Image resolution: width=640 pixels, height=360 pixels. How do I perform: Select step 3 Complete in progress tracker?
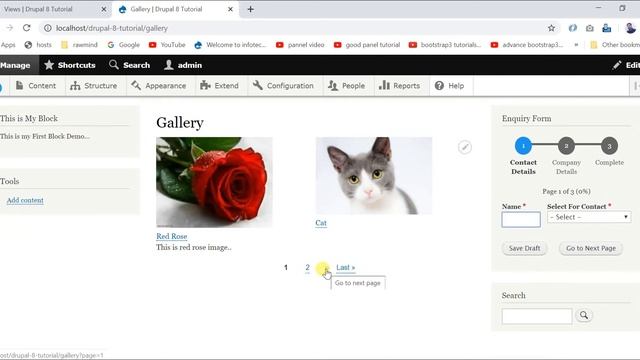[x=609, y=146]
